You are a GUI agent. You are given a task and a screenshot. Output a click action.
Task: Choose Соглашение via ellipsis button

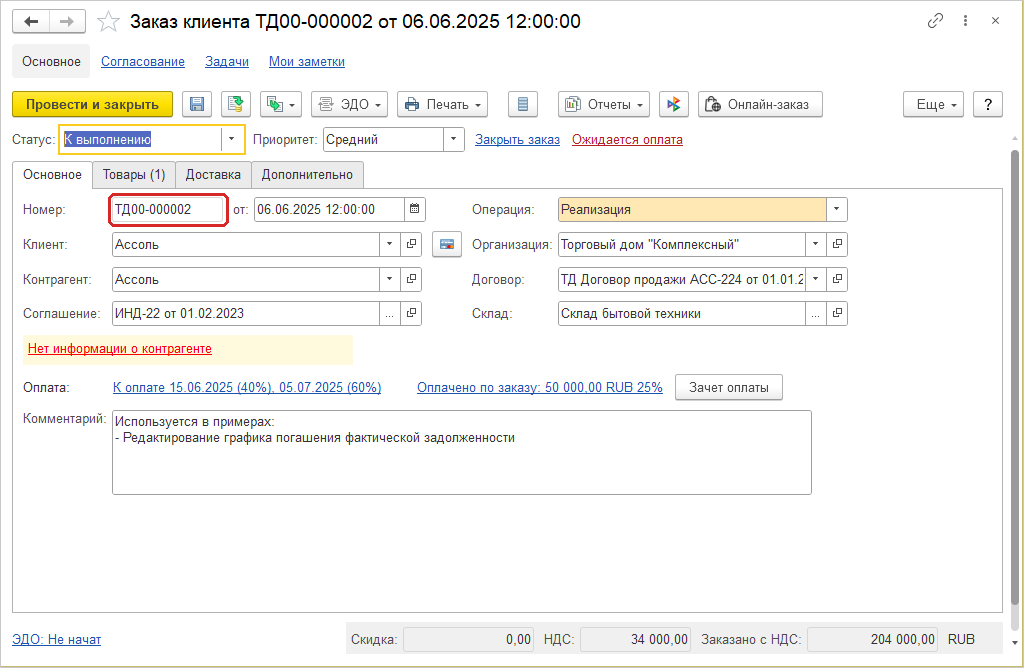pyautogui.click(x=390, y=313)
